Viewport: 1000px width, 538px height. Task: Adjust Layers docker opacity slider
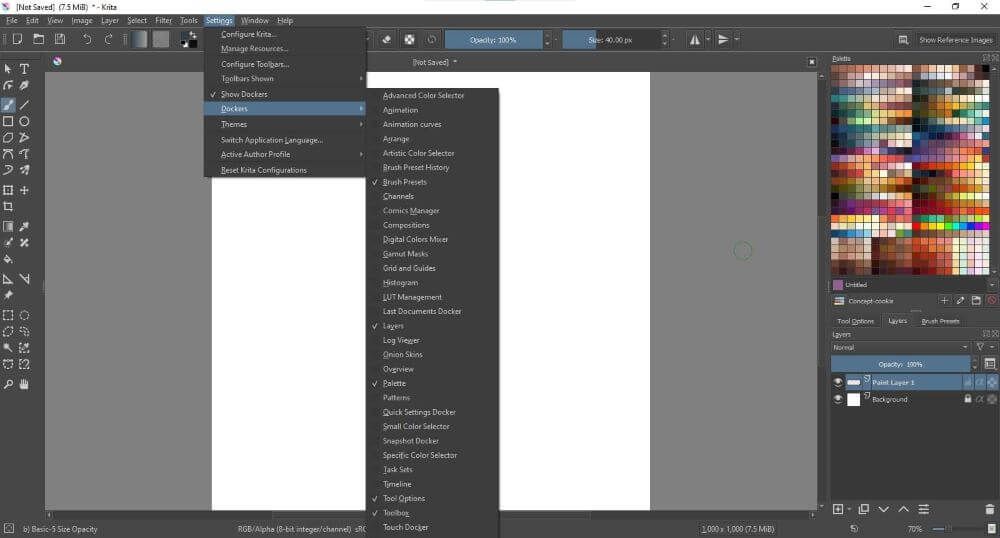[x=900, y=364]
